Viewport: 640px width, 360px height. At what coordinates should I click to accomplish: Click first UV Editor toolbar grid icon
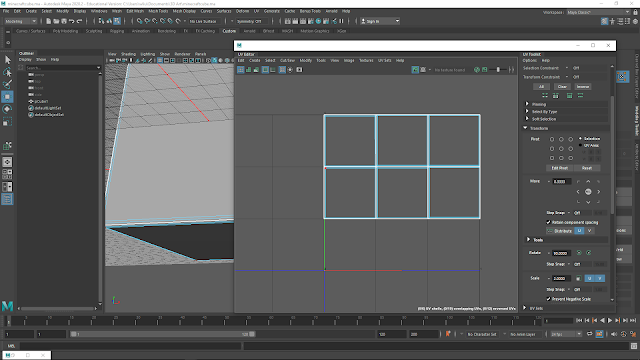point(241,70)
